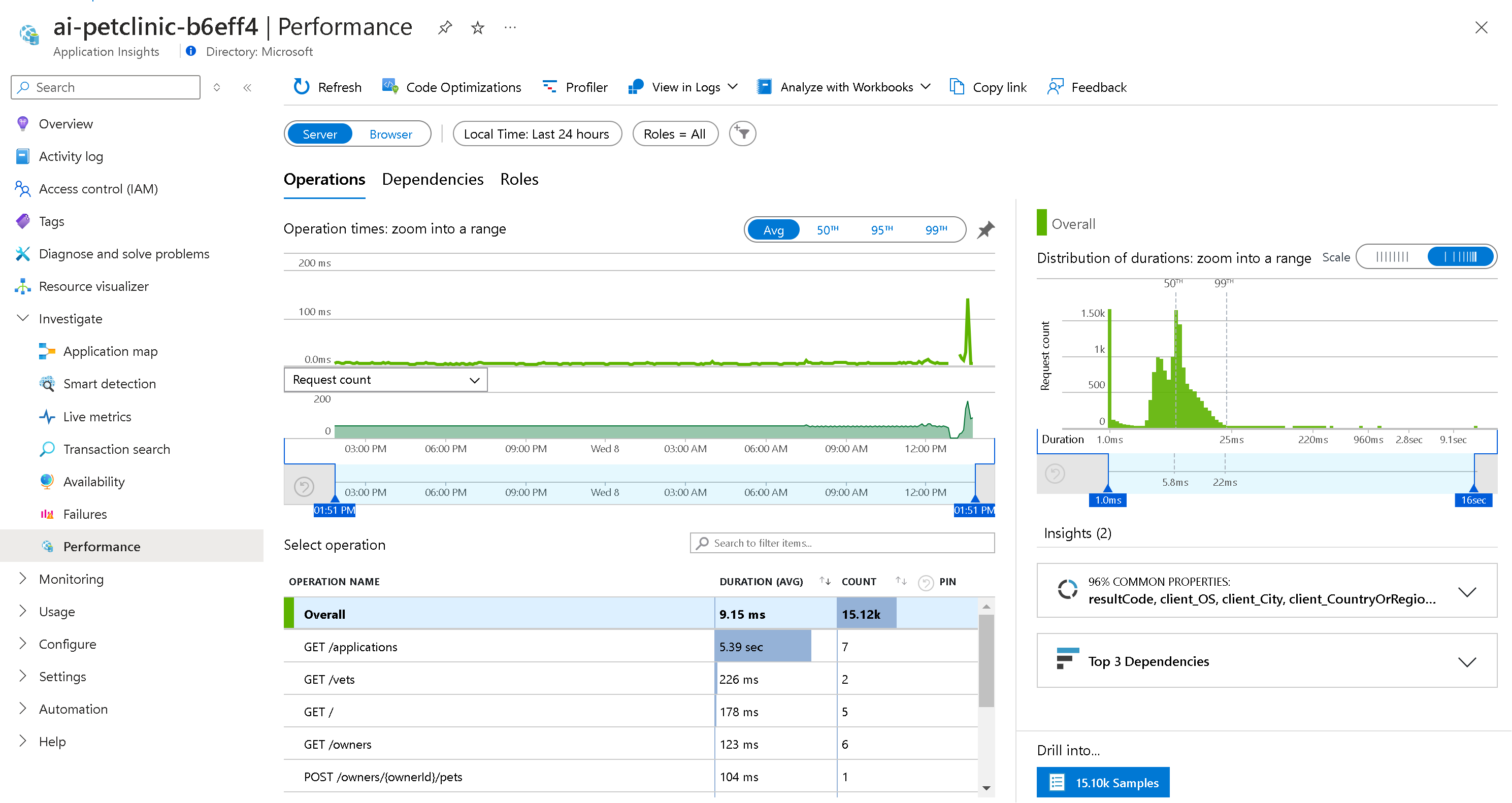Select the Avg aggregation
The width and height of the screenshot is (1512, 803).
[774, 230]
